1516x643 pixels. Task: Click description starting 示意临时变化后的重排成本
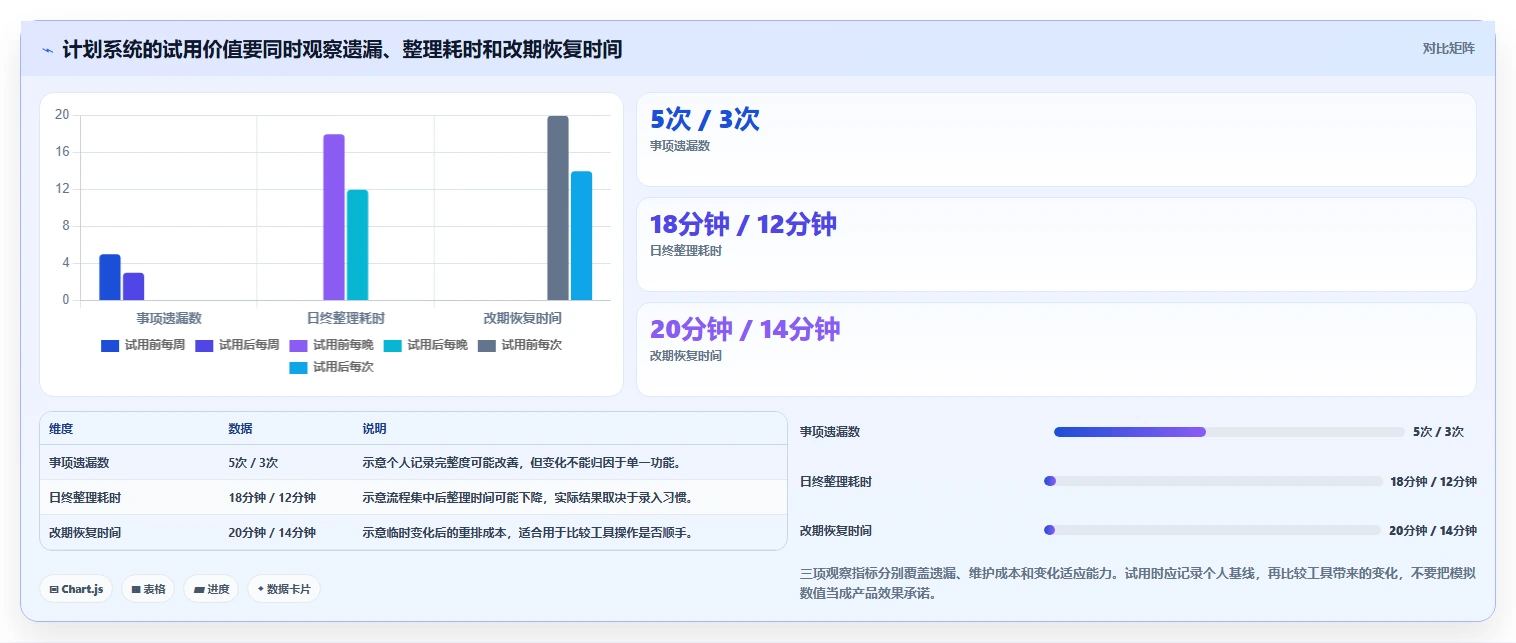pyautogui.click(x=527, y=533)
